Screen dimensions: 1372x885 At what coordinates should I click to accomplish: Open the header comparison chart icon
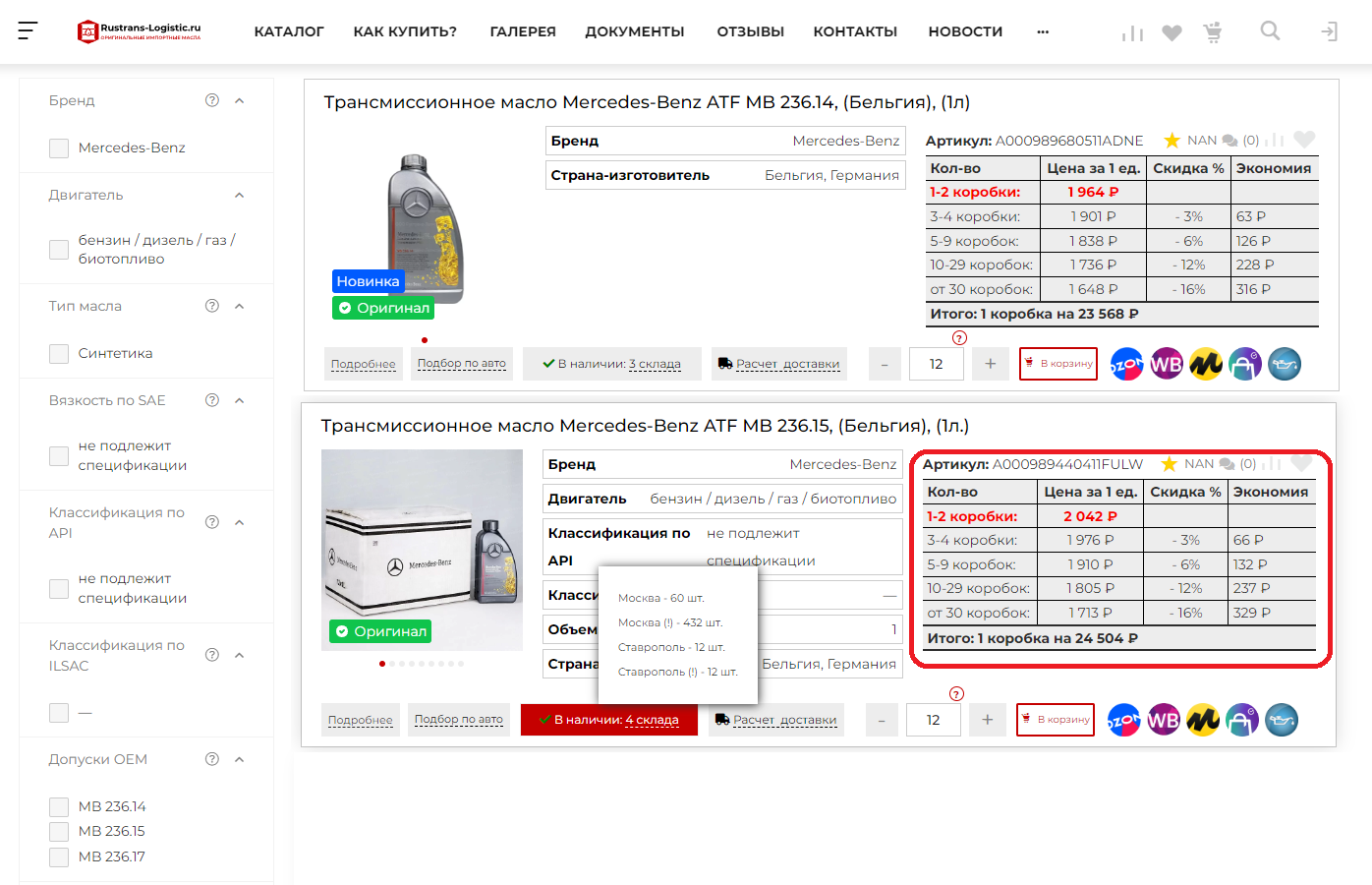(x=1133, y=32)
